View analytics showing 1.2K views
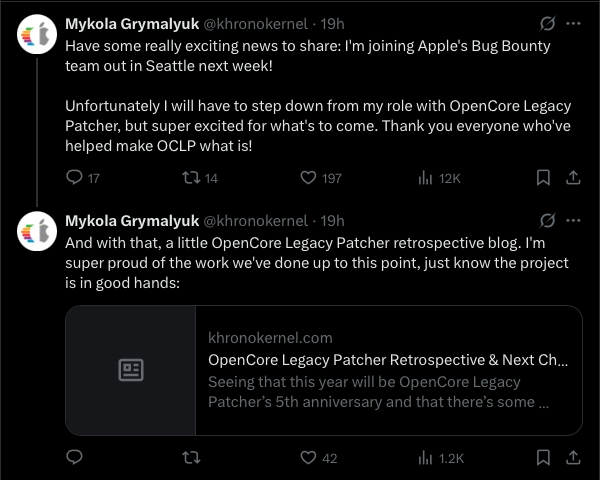The height and width of the screenshot is (480, 600). click(424, 458)
